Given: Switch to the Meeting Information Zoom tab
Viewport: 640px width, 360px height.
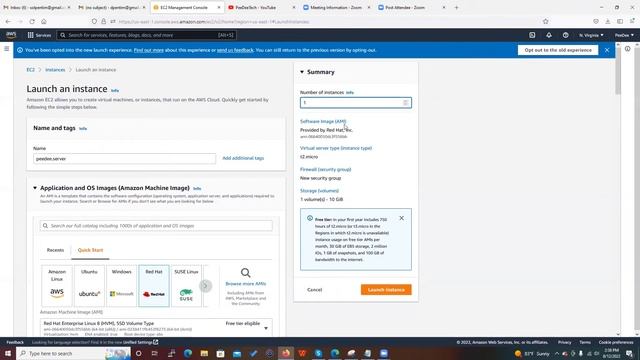Looking at the screenshot, I should tap(336, 7).
